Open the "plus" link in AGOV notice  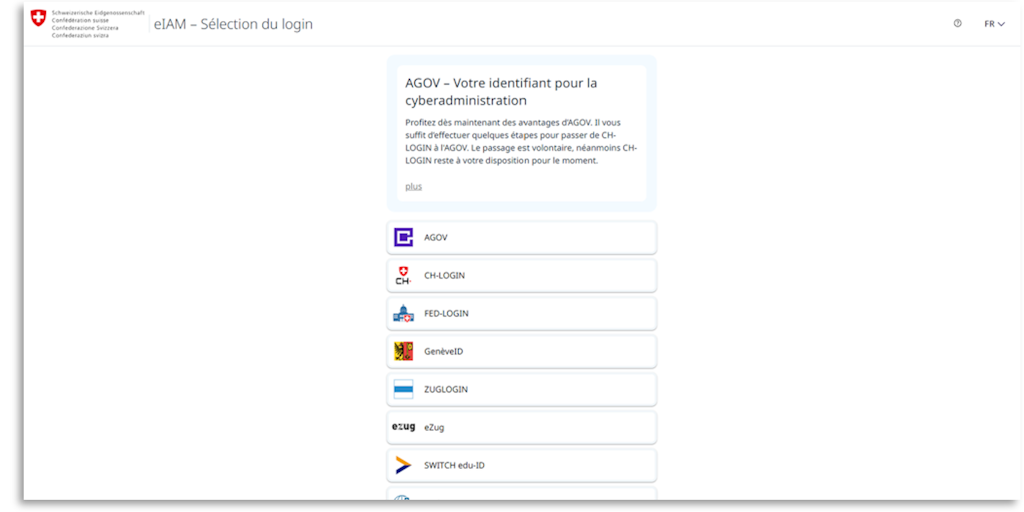(413, 187)
